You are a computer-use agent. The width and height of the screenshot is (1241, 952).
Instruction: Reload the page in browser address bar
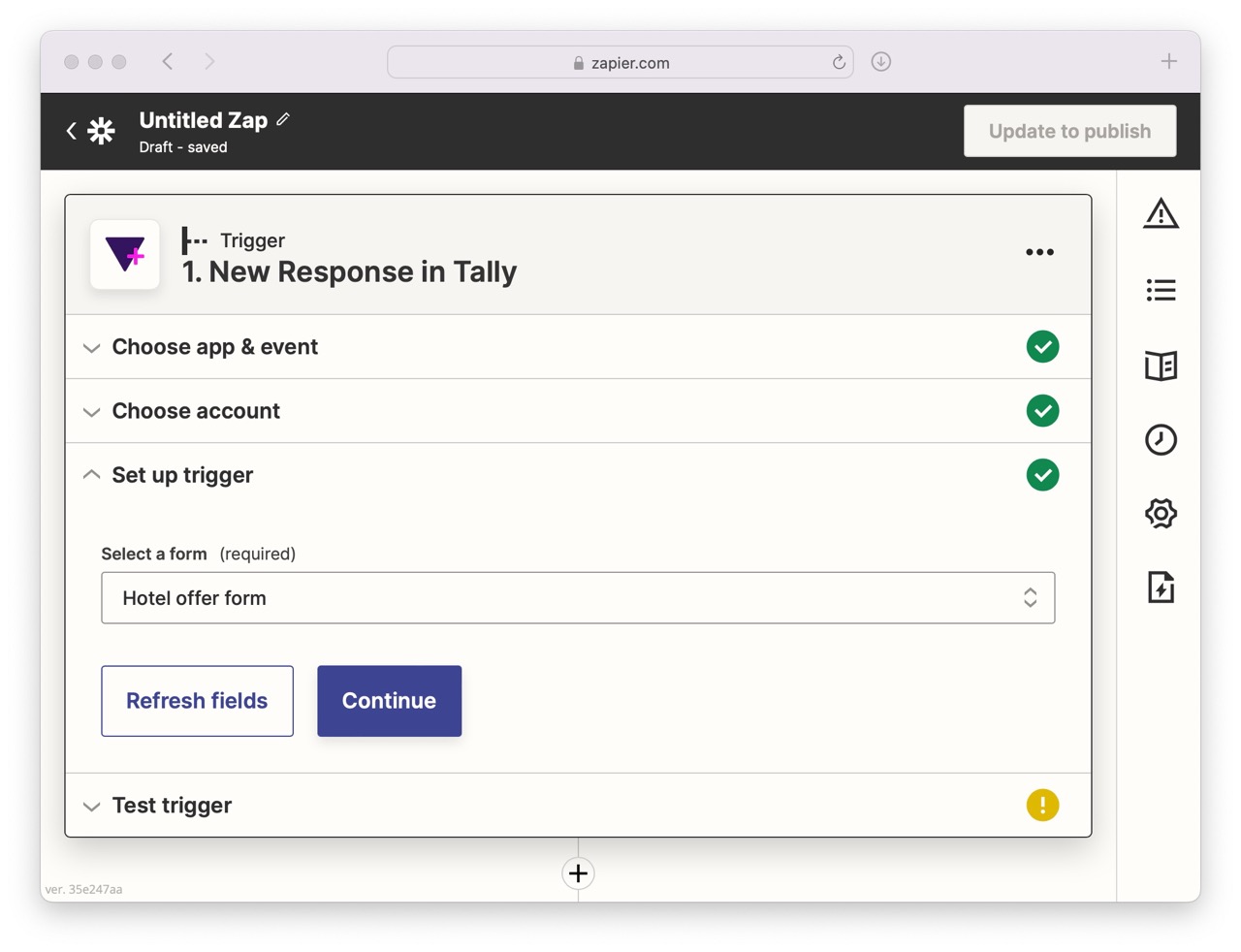click(839, 62)
